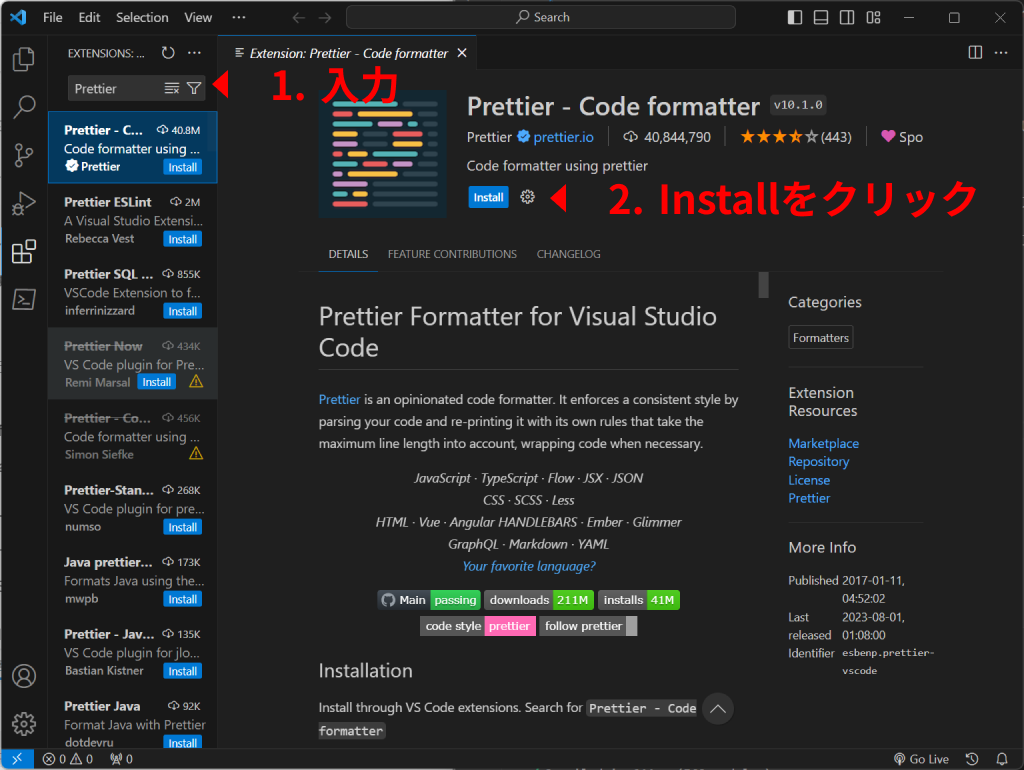
Task: Click the remote window status icon
Action: tap(18, 759)
